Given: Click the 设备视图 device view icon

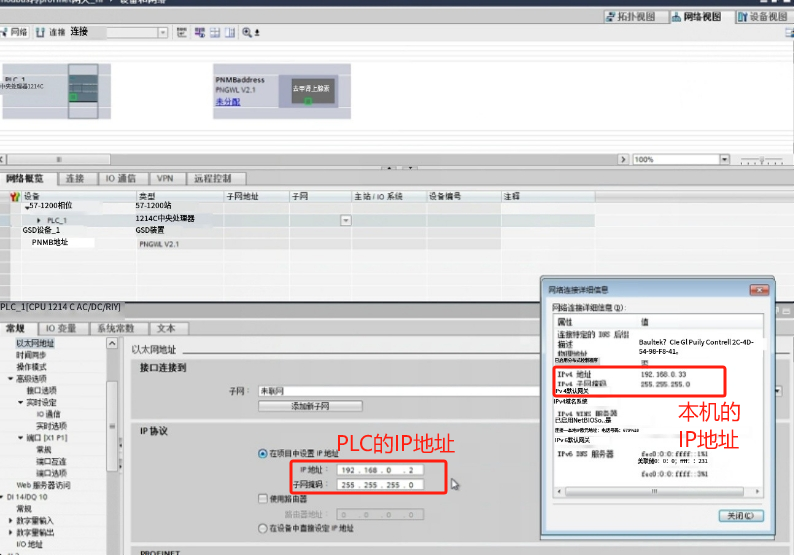Looking at the screenshot, I should [743, 17].
